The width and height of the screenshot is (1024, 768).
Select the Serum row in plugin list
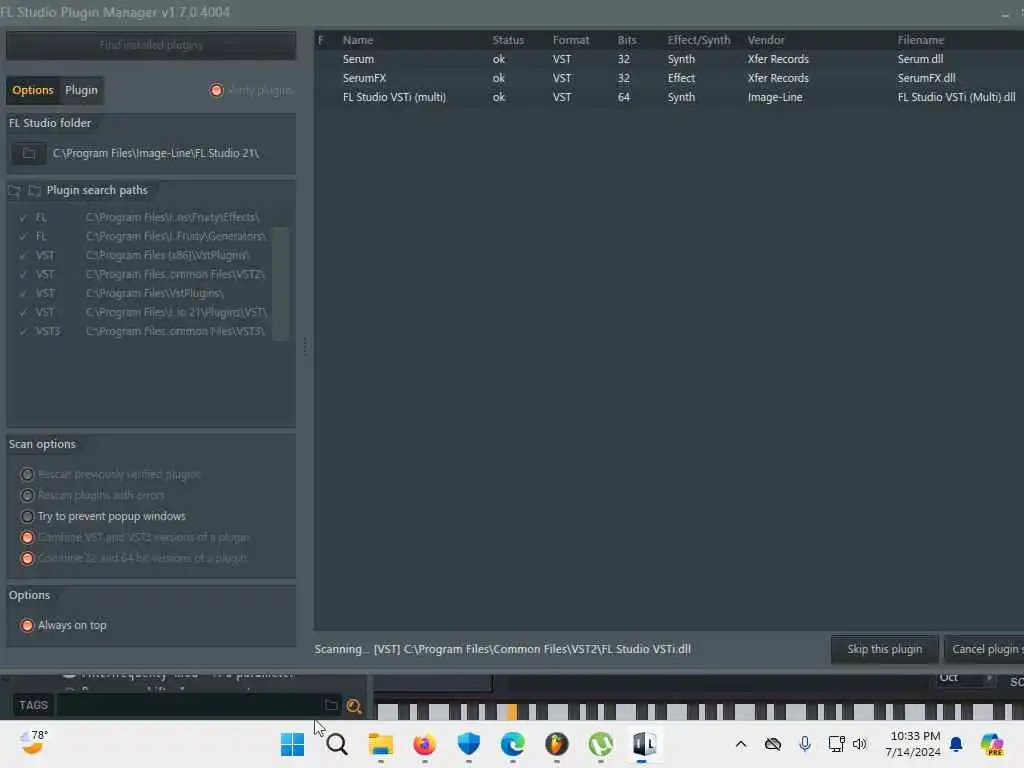(x=669, y=59)
